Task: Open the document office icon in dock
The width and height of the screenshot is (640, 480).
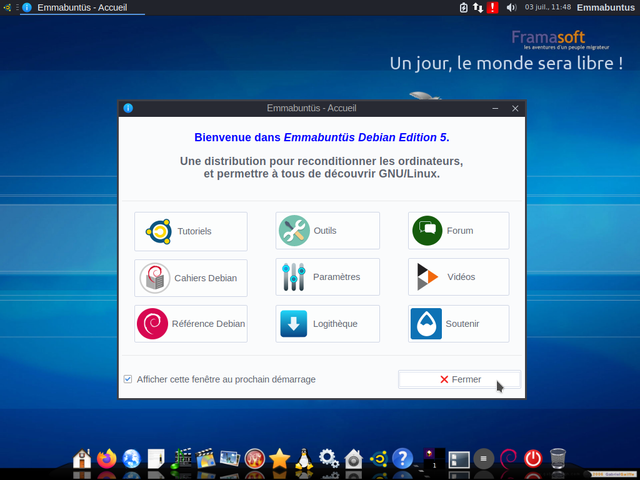Action: 156,459
